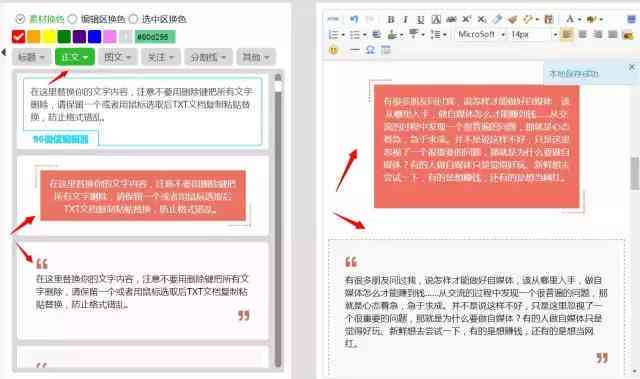The width and height of the screenshot is (640, 379).
Task: Select the 编辑区换色 radio option
Action: pyautogui.click(x=72, y=19)
